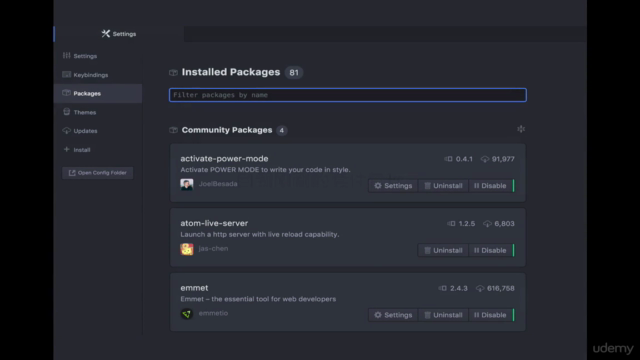
Task: Click the Install plus icon
Action: click(67, 149)
